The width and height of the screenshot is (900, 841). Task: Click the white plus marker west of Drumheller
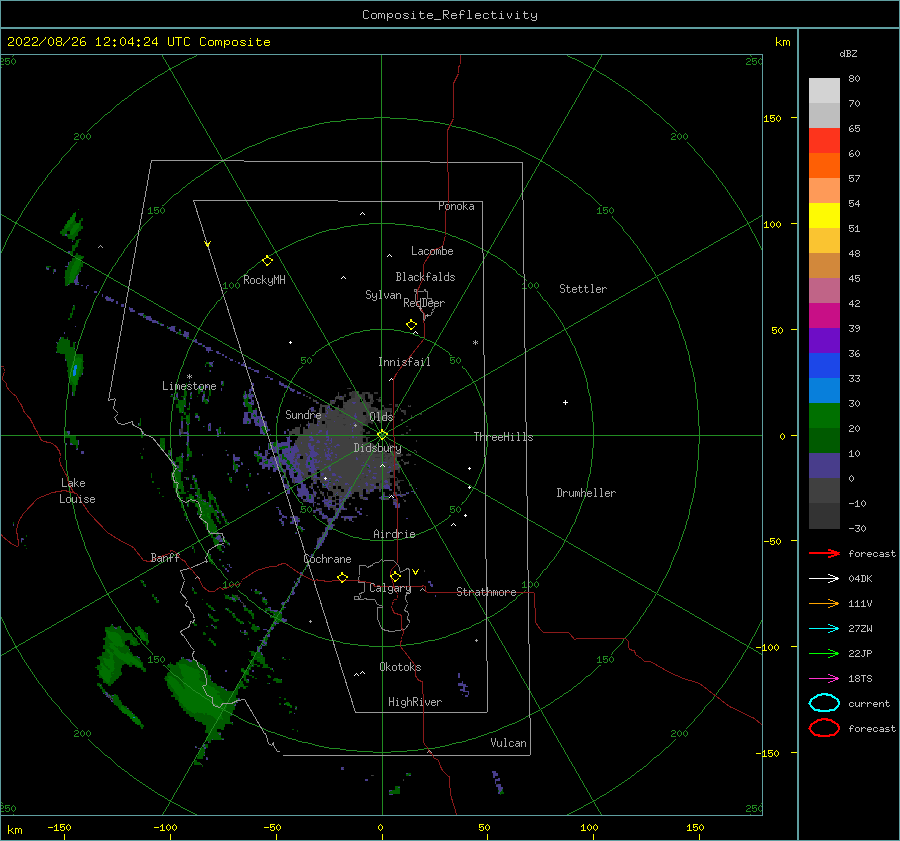[565, 402]
